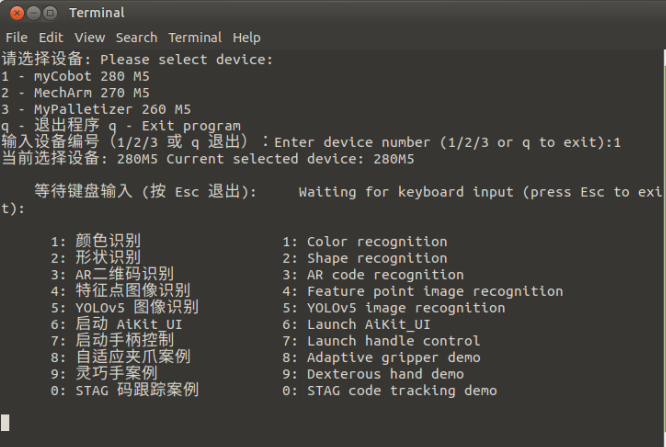Minimize the Terminal window
666x447 pixels.
pyautogui.click(x=31, y=13)
